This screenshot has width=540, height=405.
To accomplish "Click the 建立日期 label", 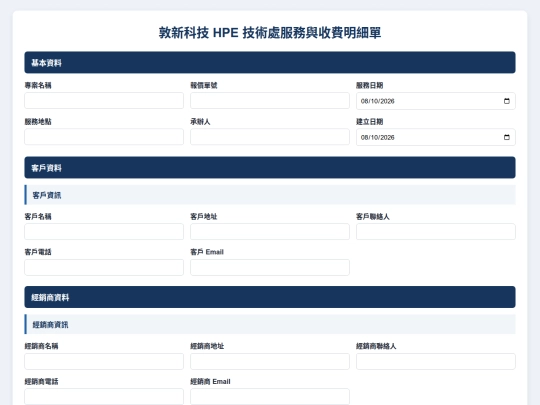I will tap(370, 122).
